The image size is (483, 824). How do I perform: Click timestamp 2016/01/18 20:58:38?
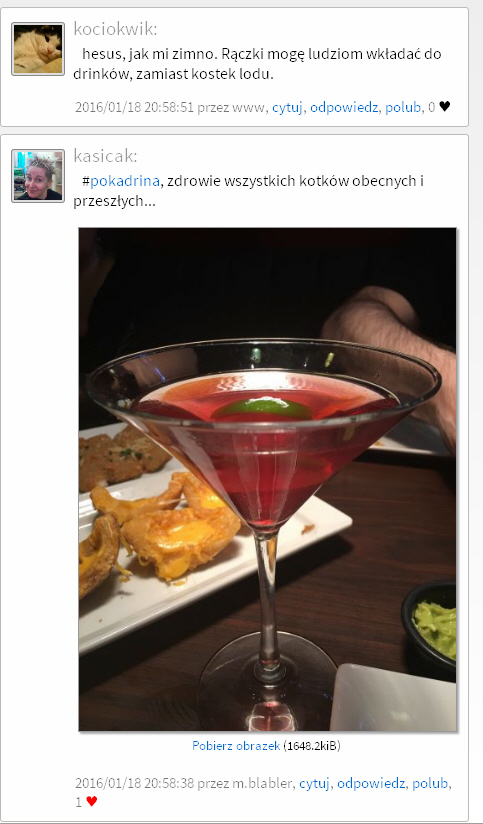[x=135, y=784]
